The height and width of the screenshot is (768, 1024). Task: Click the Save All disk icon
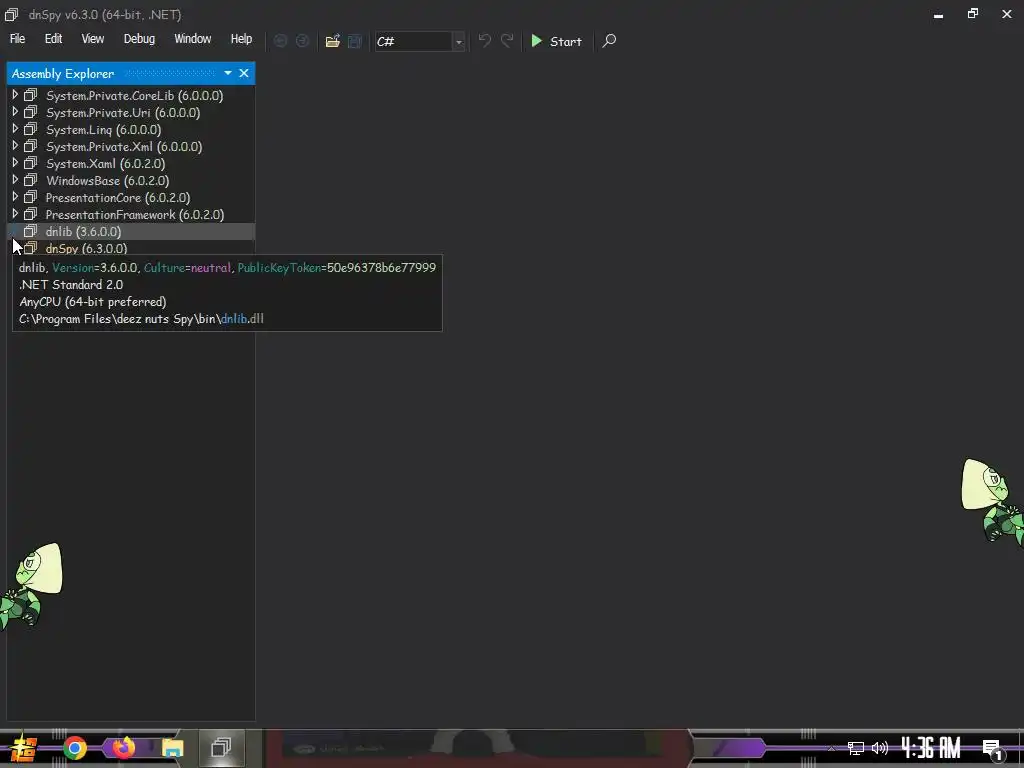coord(355,41)
